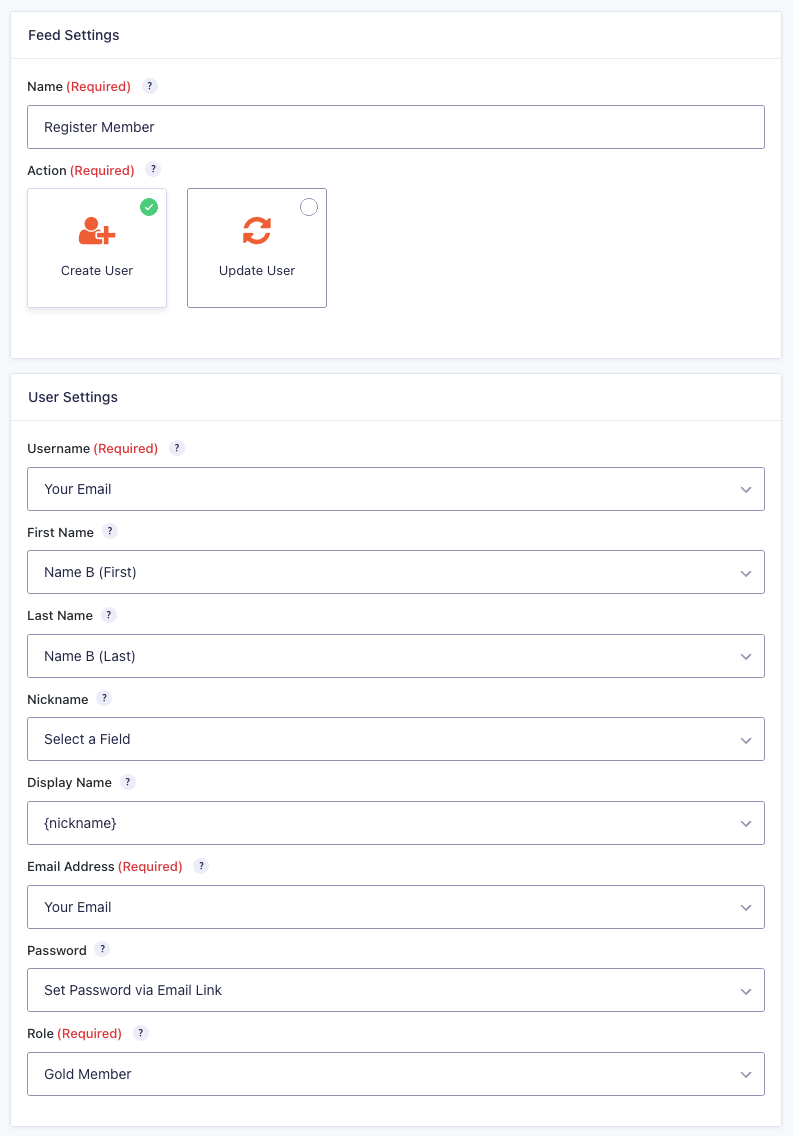Image resolution: width=793 pixels, height=1136 pixels.
Task: Open the Username dropdown showing Your Email
Action: pyautogui.click(x=396, y=489)
